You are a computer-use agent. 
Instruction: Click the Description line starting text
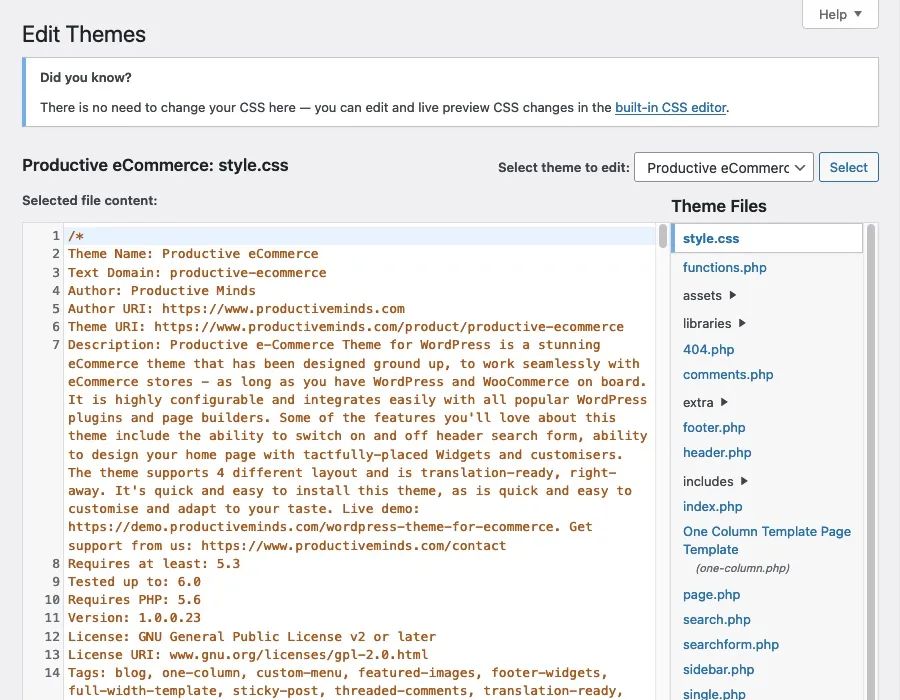pos(334,345)
